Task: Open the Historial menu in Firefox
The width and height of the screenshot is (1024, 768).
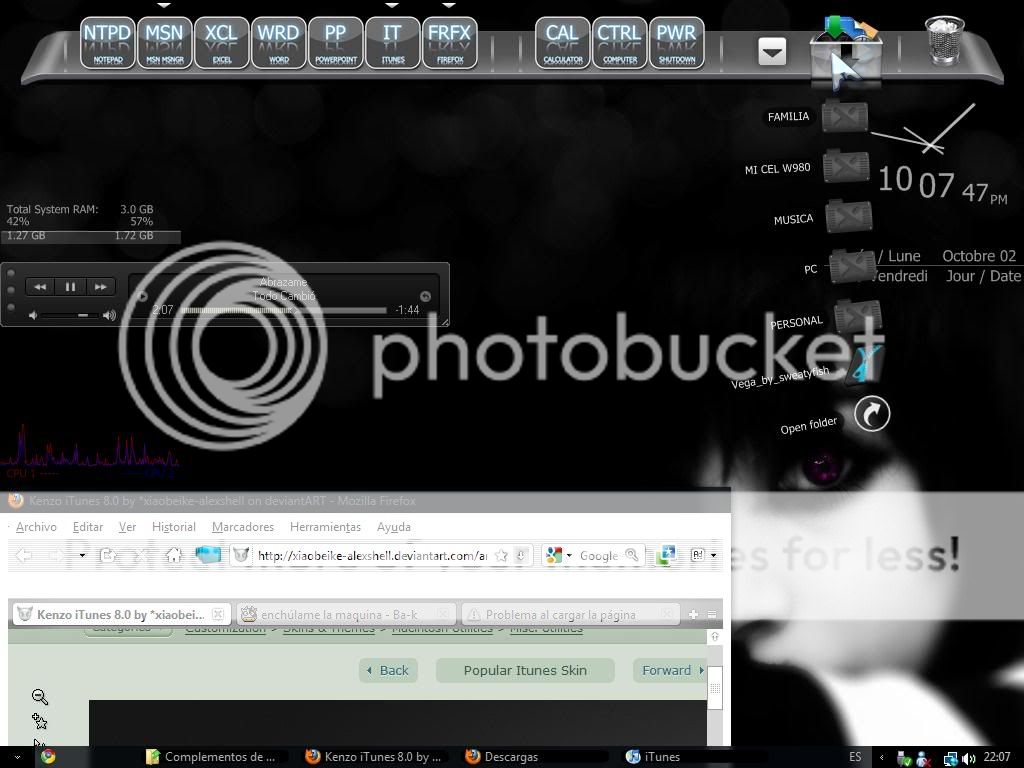Action: tap(174, 527)
